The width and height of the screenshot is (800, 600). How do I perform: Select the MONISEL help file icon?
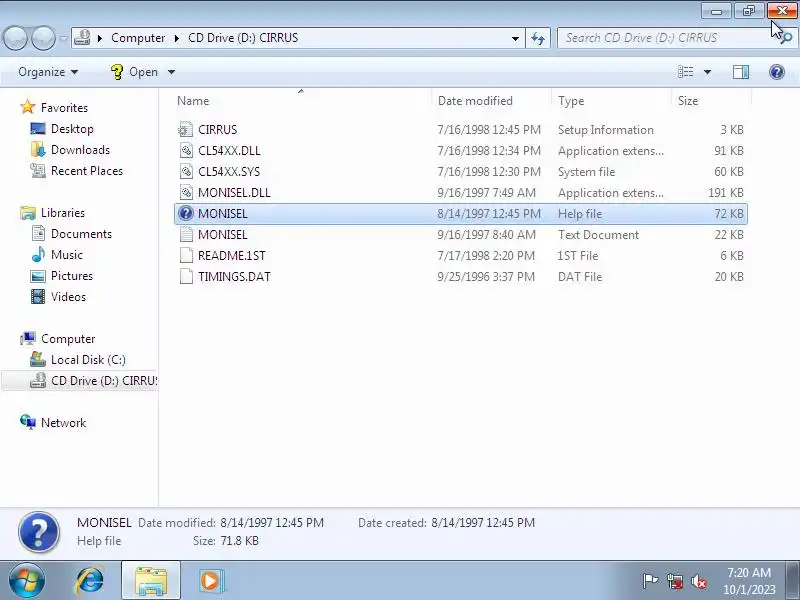click(x=186, y=213)
